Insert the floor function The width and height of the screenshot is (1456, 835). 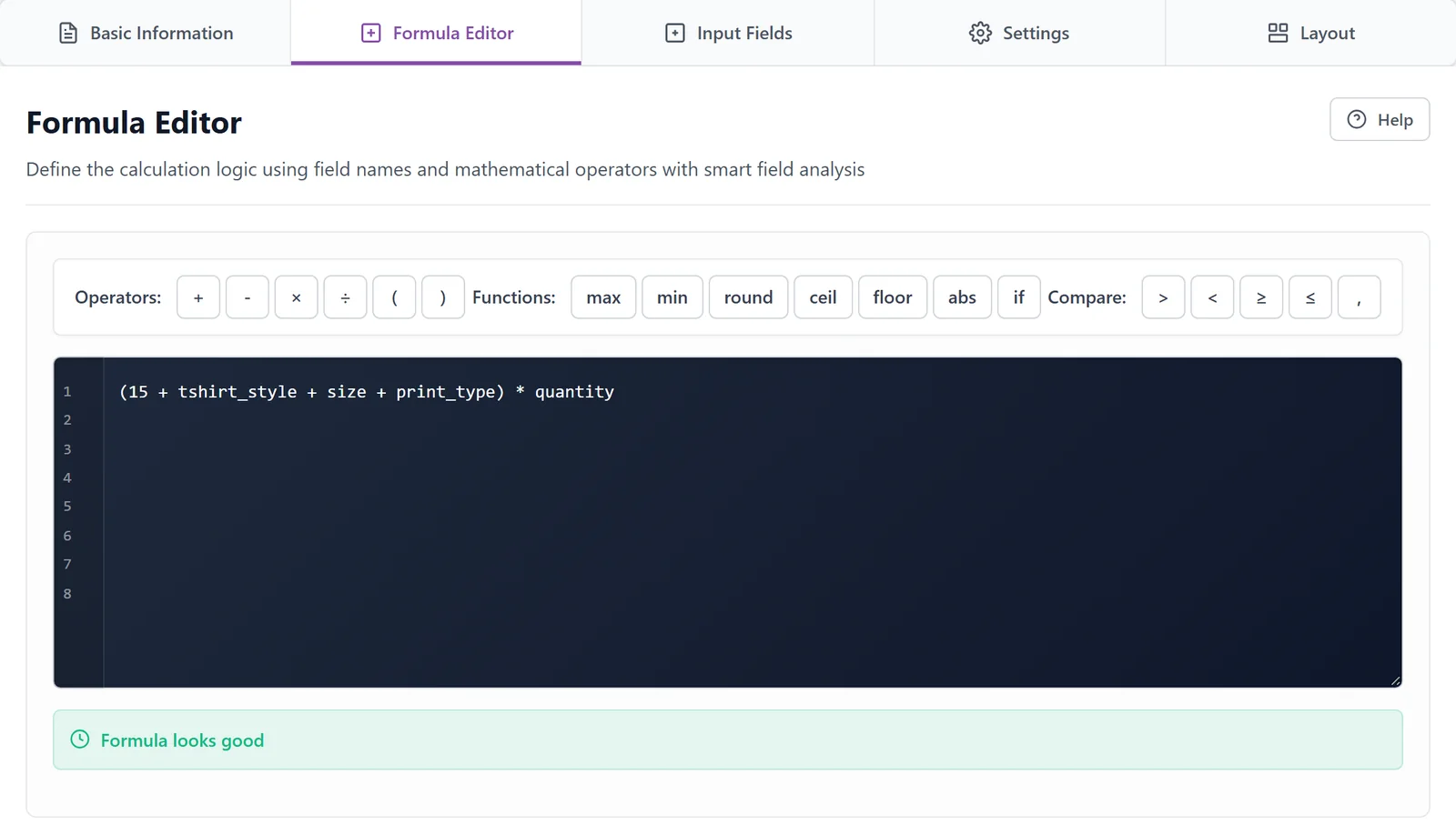pyautogui.click(x=893, y=297)
